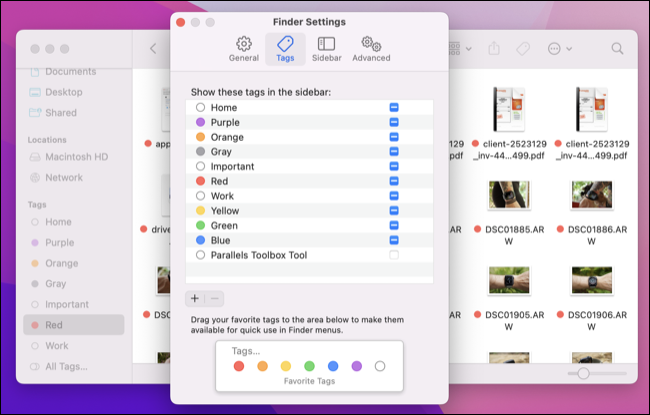Viewport: 650px width, 415px height.
Task: Select DSC01906.ARW thumbnail in Finder
Action: 592,280
